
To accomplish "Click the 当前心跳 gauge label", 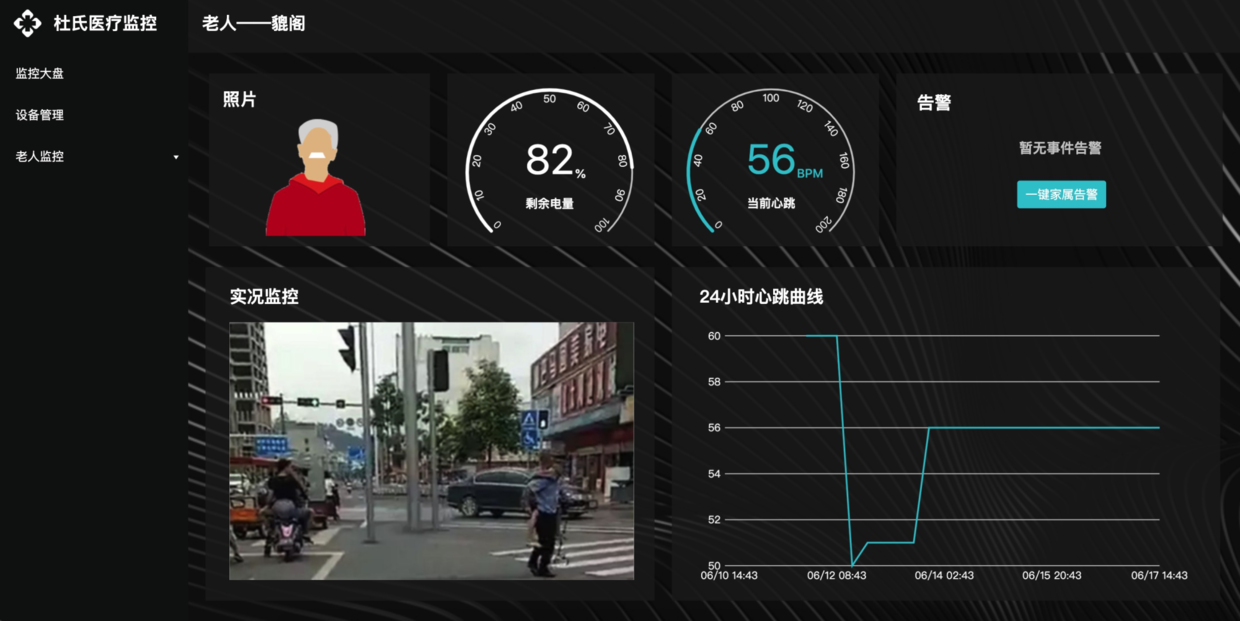I will (771, 203).
